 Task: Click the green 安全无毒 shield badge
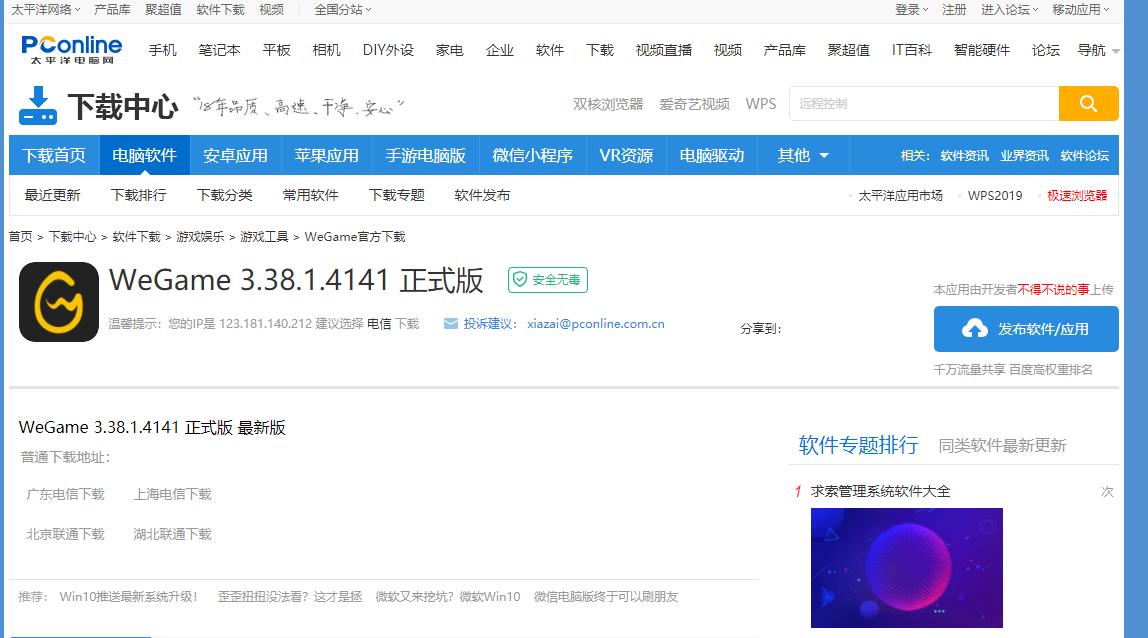pyautogui.click(x=546, y=281)
